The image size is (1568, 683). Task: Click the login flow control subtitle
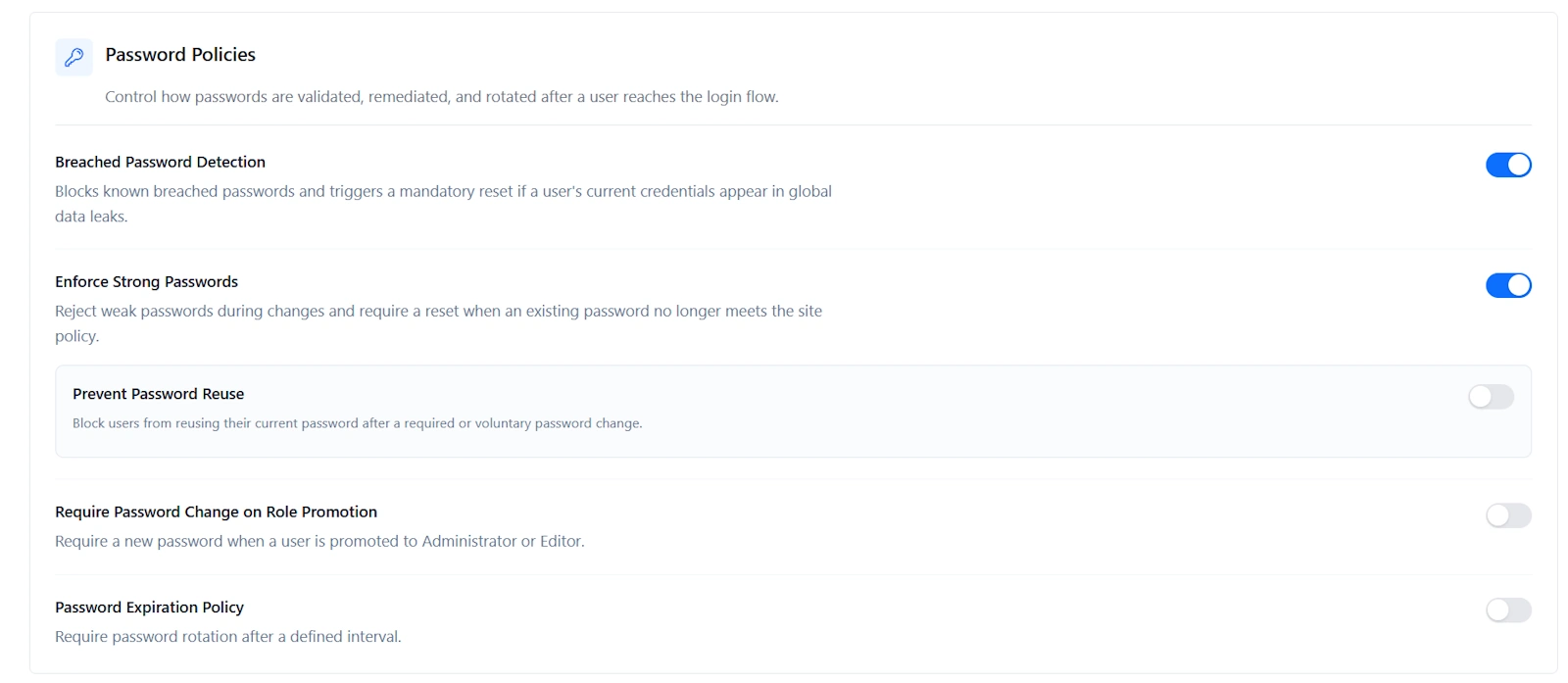pos(443,96)
